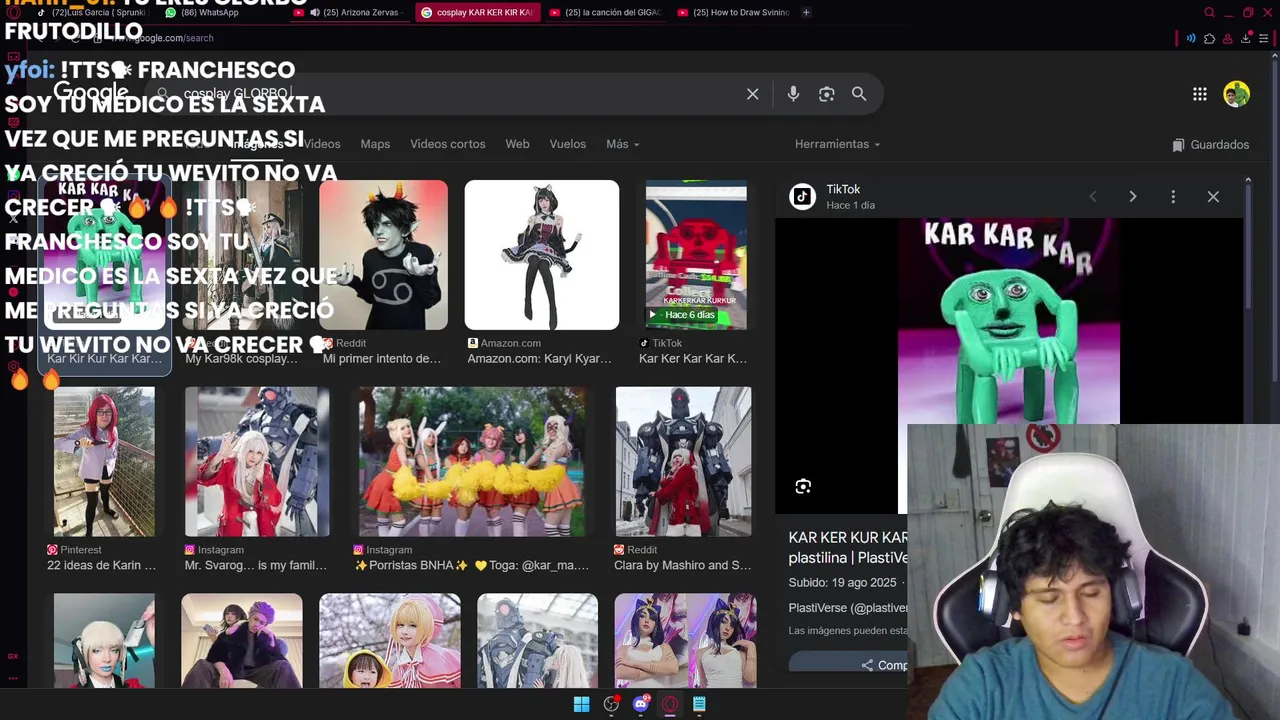Open Google Lens image search icon
This screenshot has width=1280, height=720.
[x=826, y=94]
